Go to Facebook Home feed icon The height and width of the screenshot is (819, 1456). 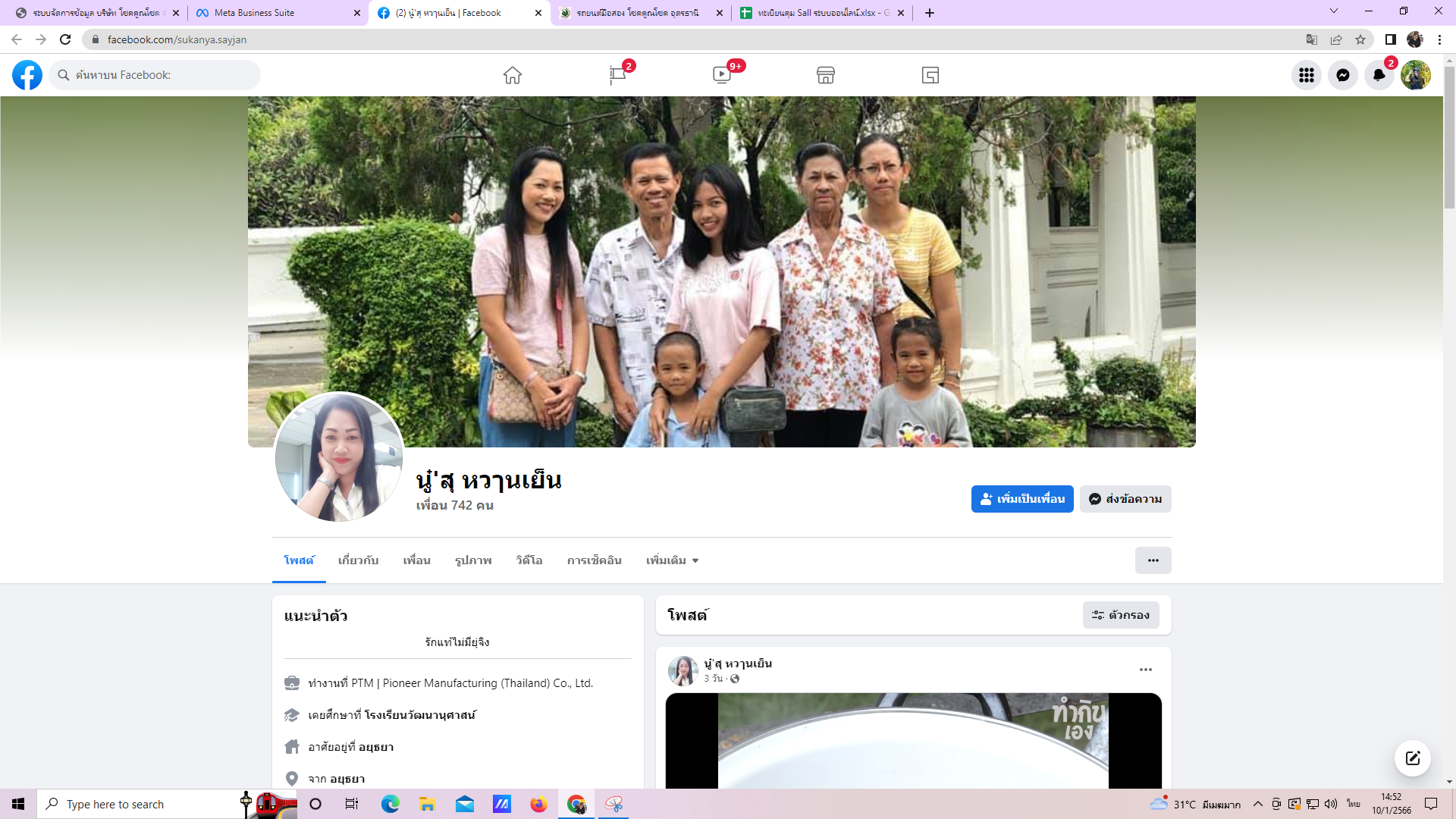[513, 75]
